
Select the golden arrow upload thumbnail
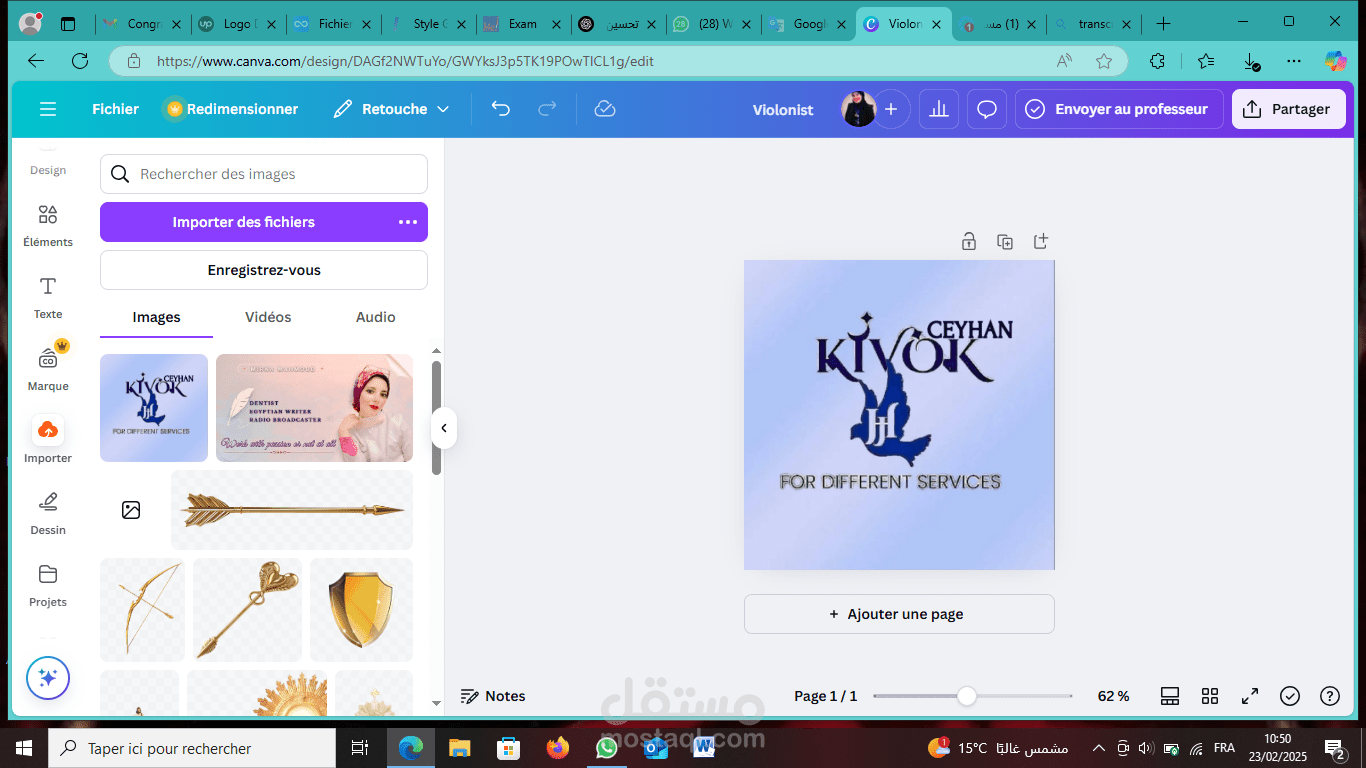(x=292, y=510)
